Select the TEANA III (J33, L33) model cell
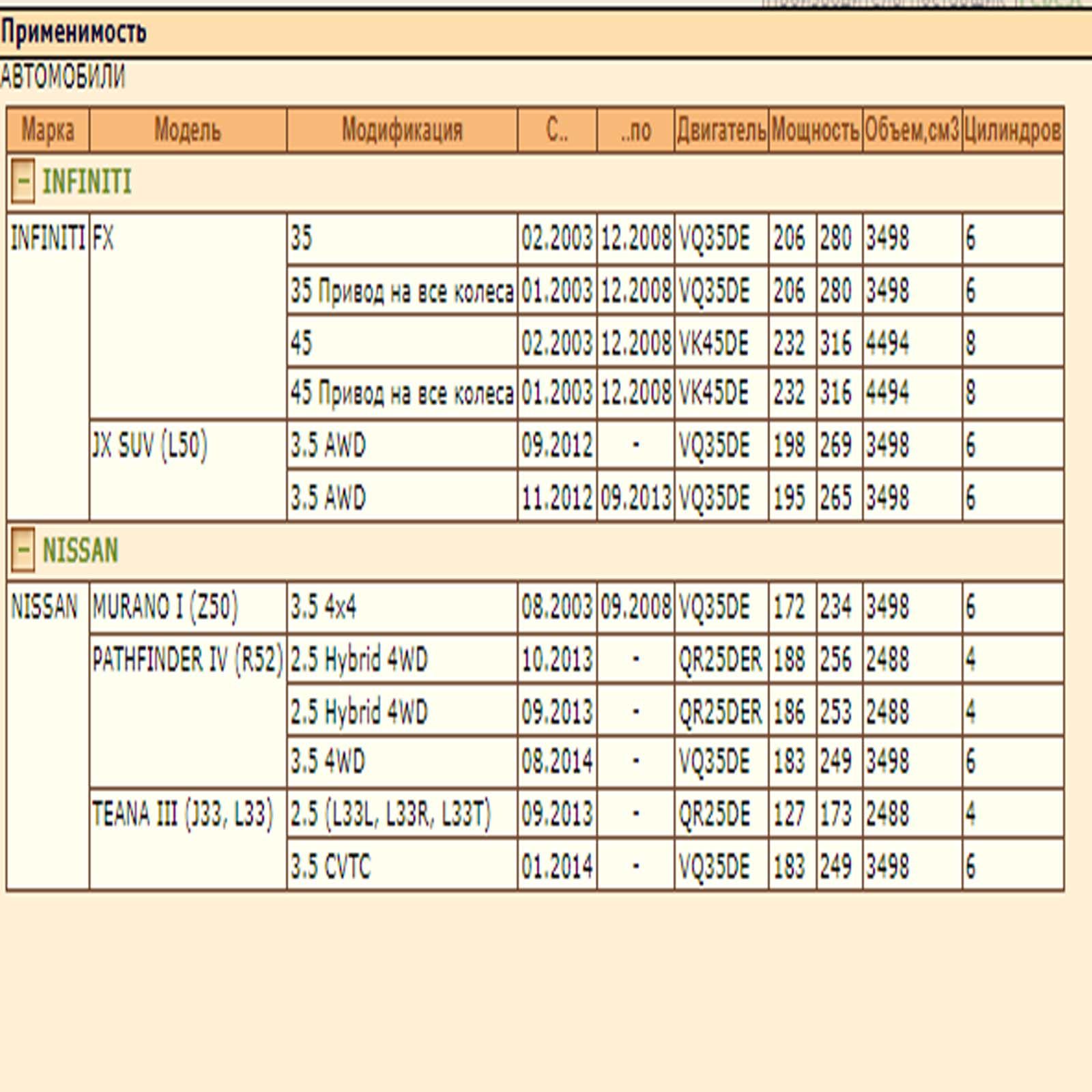1092x1092 pixels. pos(188,839)
